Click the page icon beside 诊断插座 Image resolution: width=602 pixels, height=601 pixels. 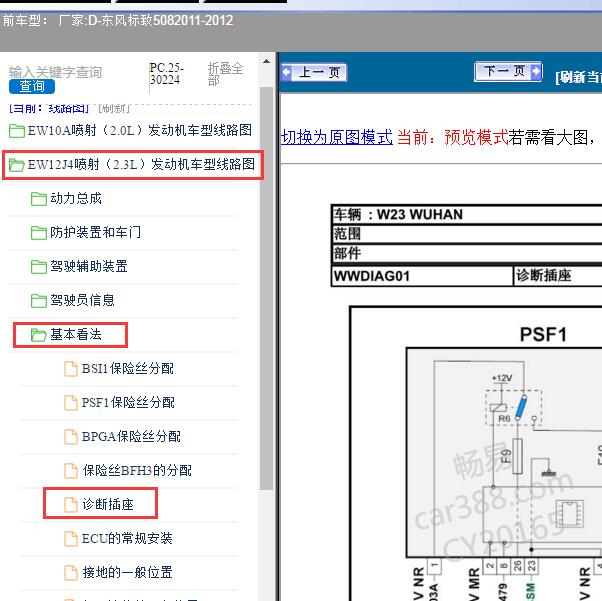pyautogui.click(x=71, y=505)
